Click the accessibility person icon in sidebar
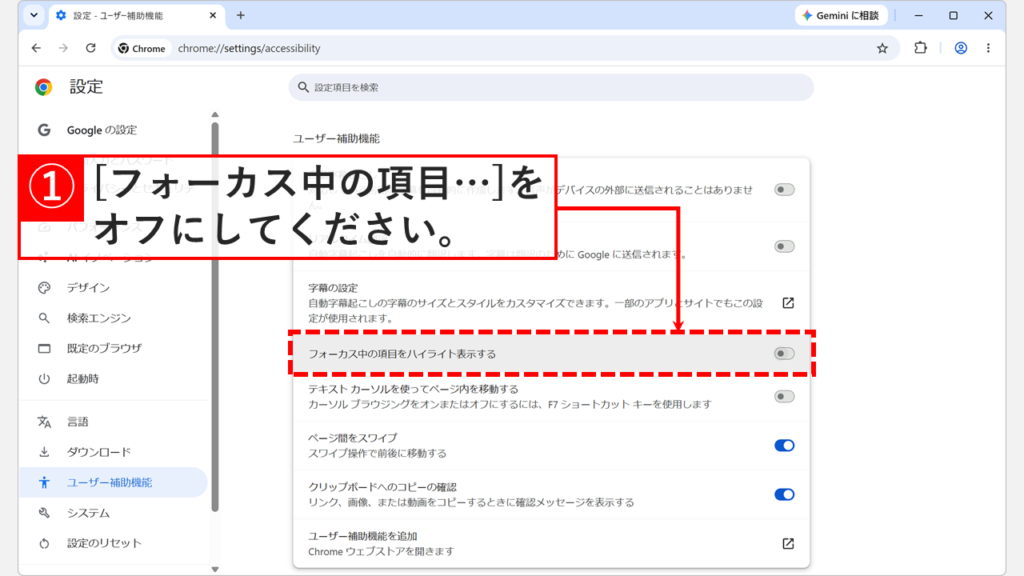1024x576 pixels. (44, 483)
